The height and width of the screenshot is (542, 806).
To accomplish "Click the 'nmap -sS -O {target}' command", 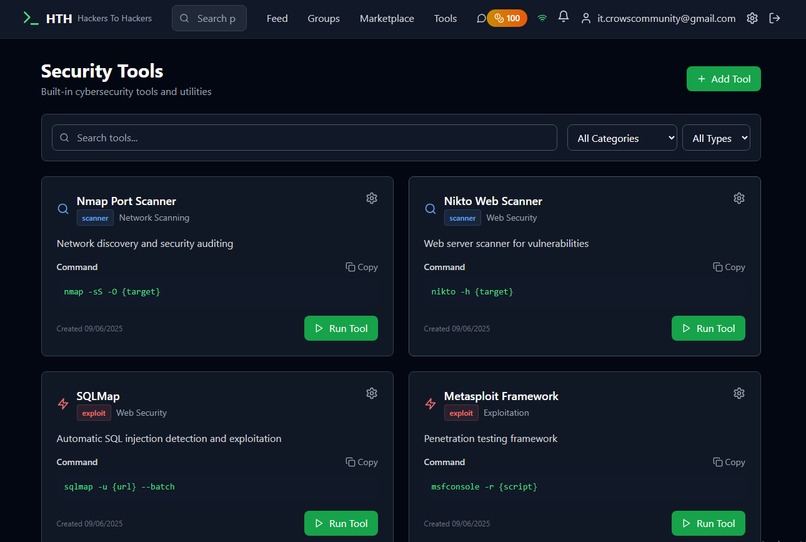I will 112,292.
